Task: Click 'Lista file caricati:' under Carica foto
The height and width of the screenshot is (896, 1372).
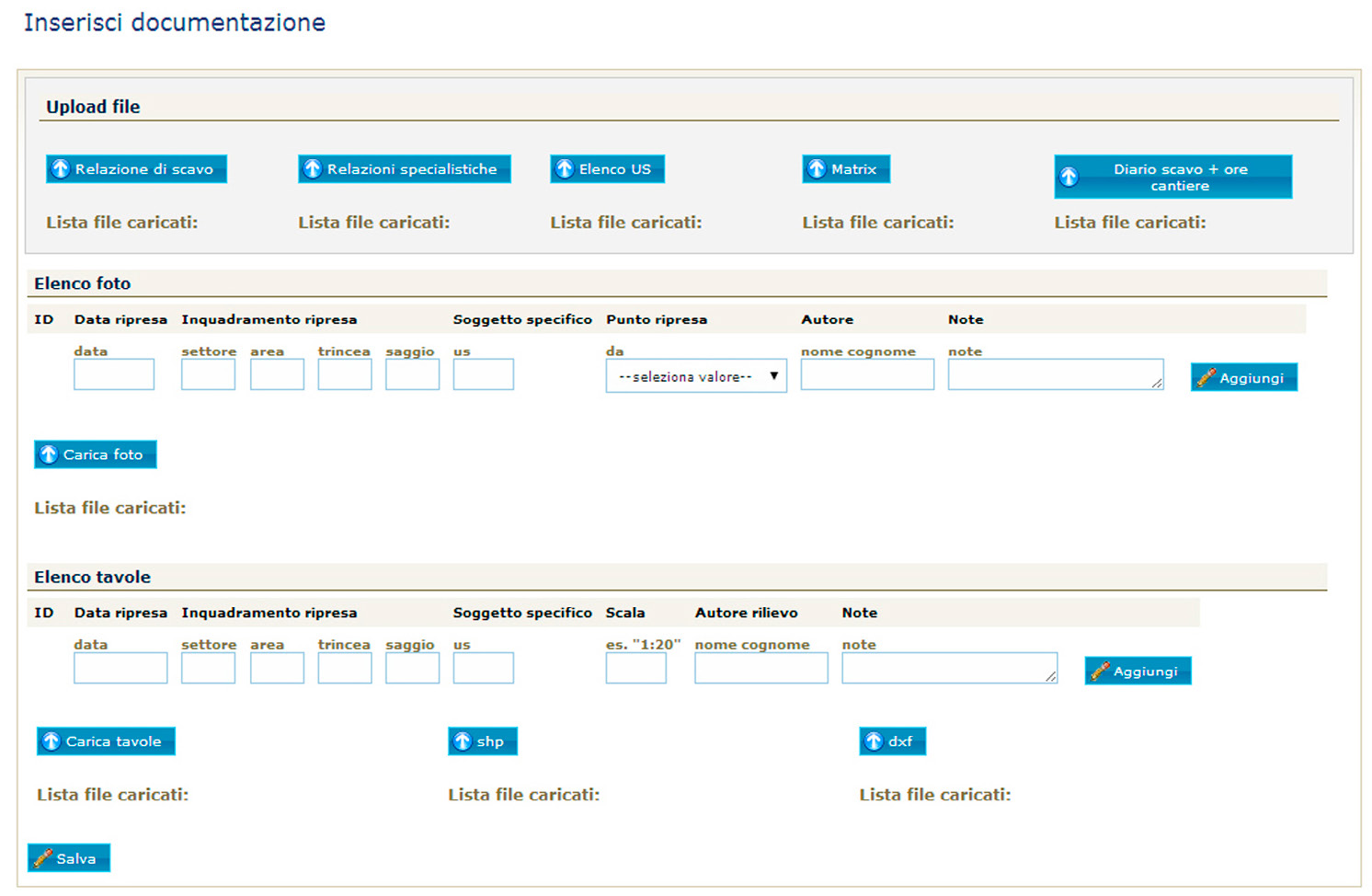Action: (110, 508)
